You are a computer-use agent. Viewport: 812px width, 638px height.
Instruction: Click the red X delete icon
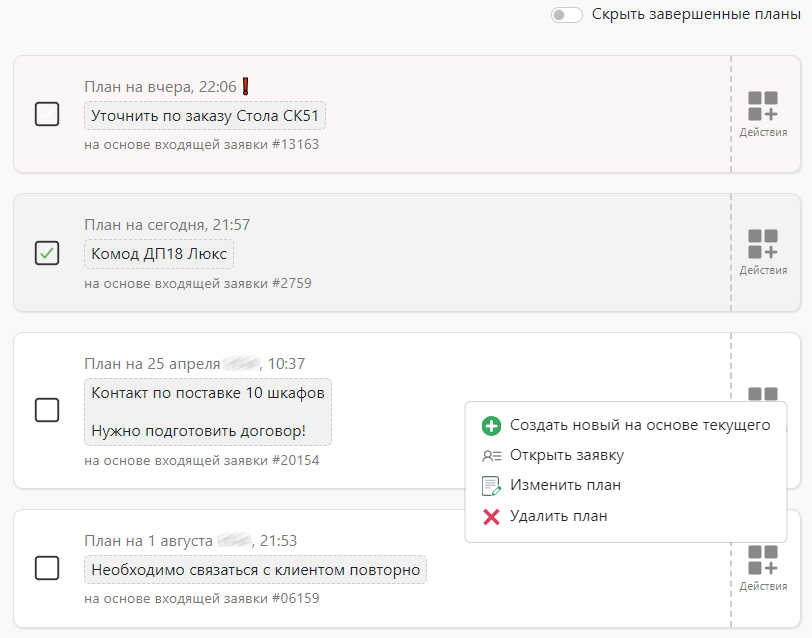pos(491,517)
